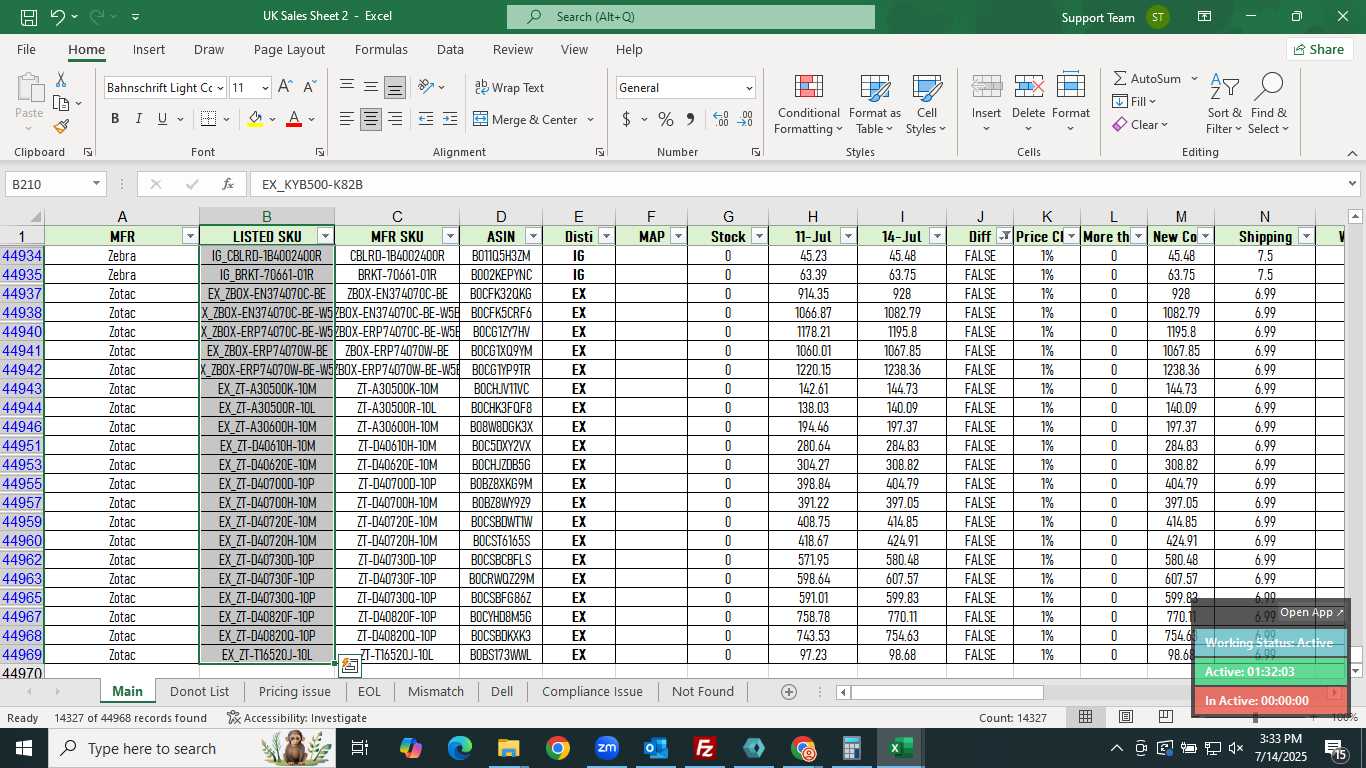
Task: Open the Stock column filter dropdown
Action: click(x=759, y=236)
